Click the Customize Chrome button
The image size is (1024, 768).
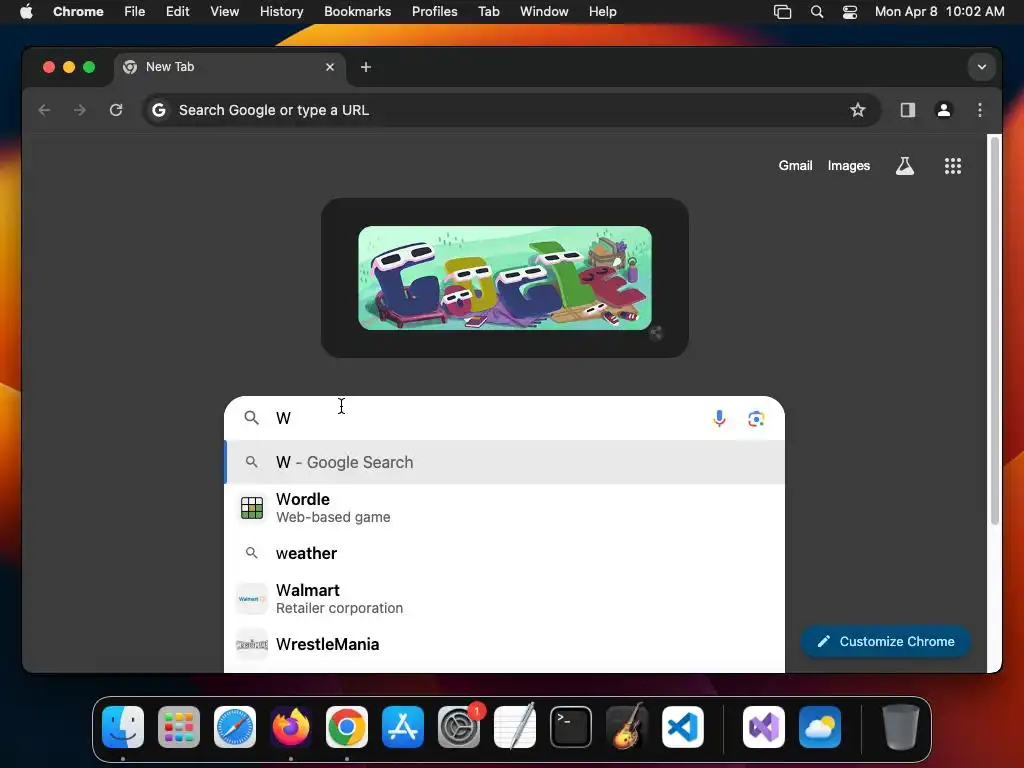(x=885, y=641)
